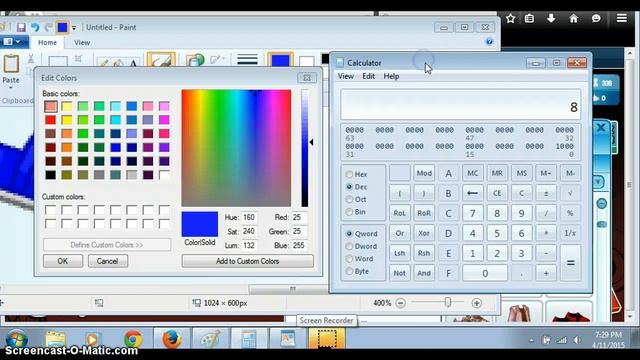This screenshot has width=640, height=360.
Task: Click the volume speaker tray icon
Action: click(577, 340)
